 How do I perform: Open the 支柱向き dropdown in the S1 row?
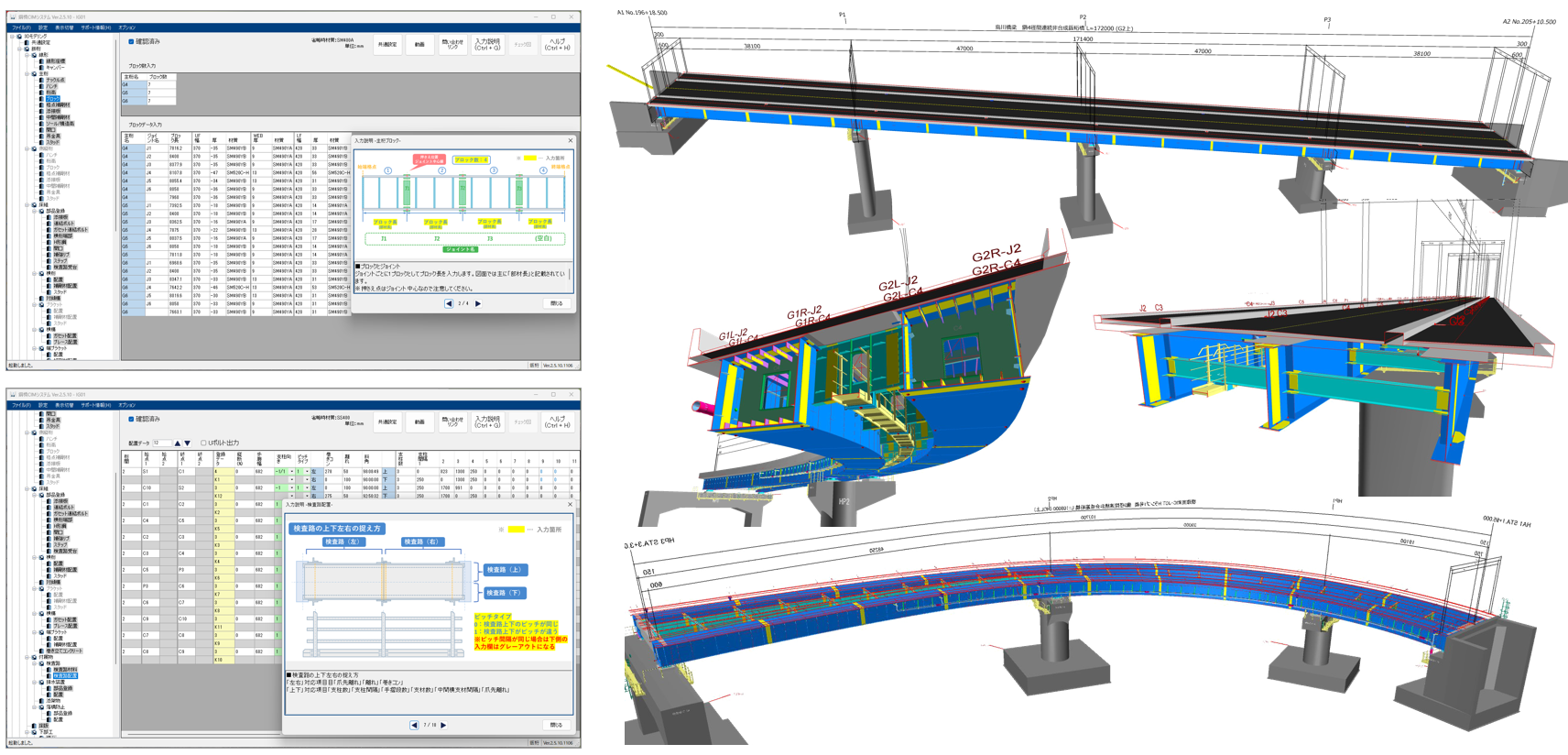[292, 472]
